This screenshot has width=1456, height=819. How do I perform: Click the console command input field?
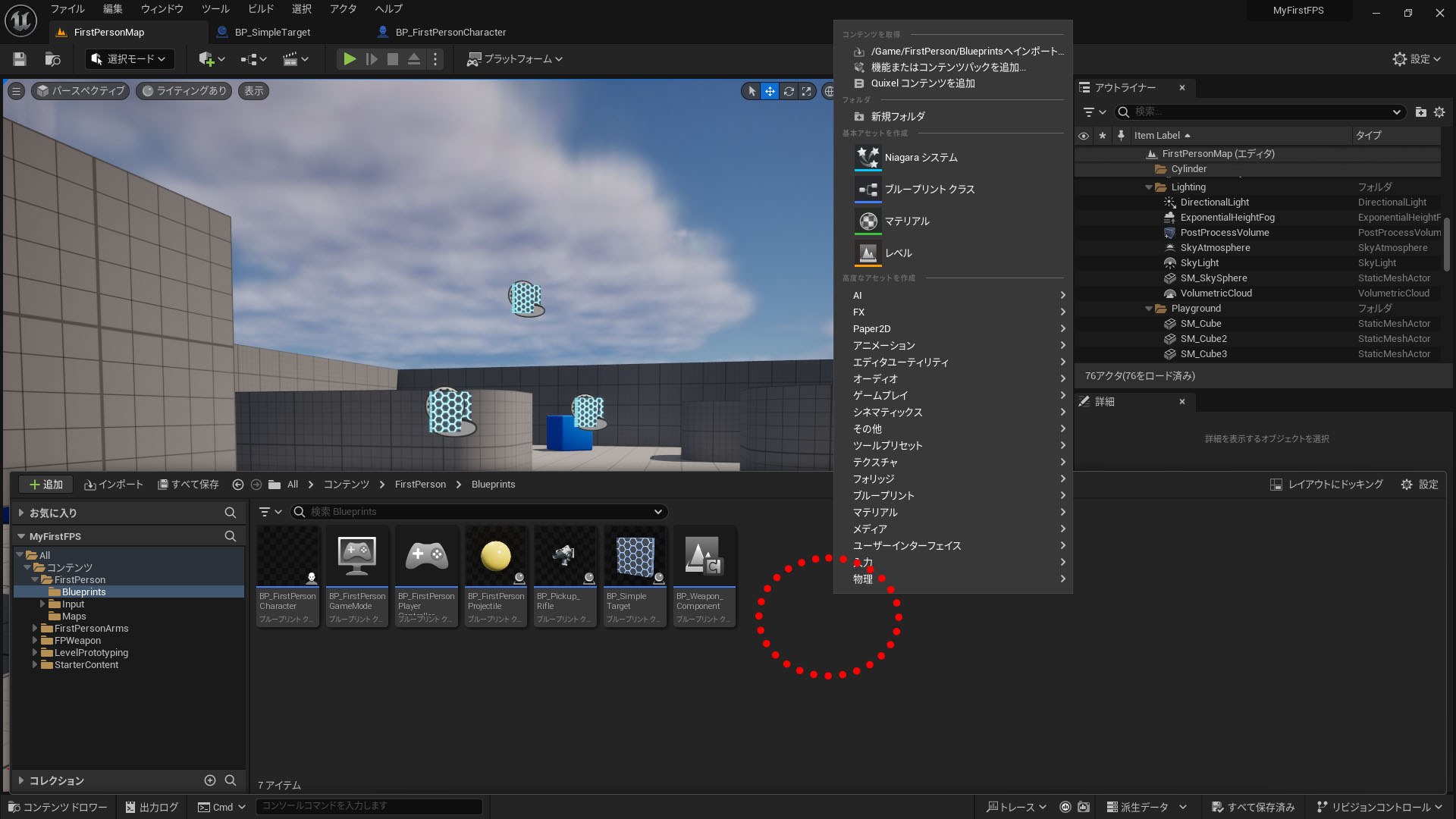tap(369, 806)
